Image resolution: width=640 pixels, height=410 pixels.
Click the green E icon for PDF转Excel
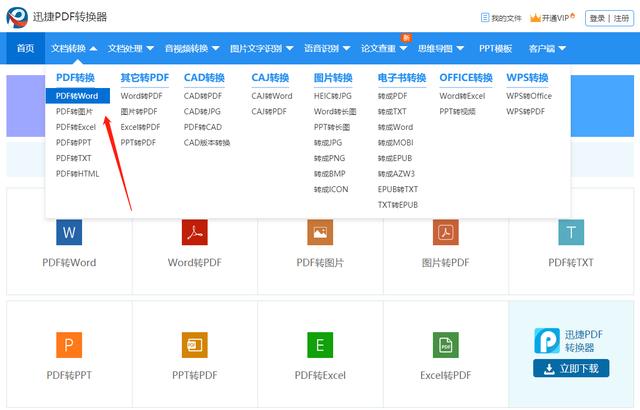coord(320,345)
